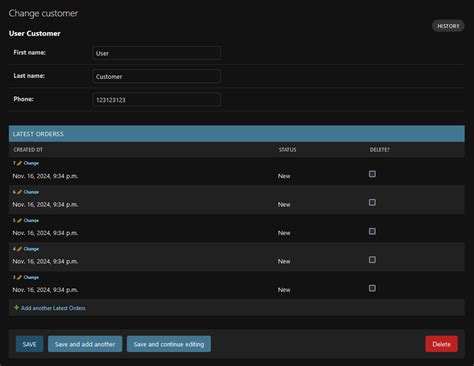Screen dimensions: 474x366
Task: Focus the Phone input field
Action: (156, 100)
